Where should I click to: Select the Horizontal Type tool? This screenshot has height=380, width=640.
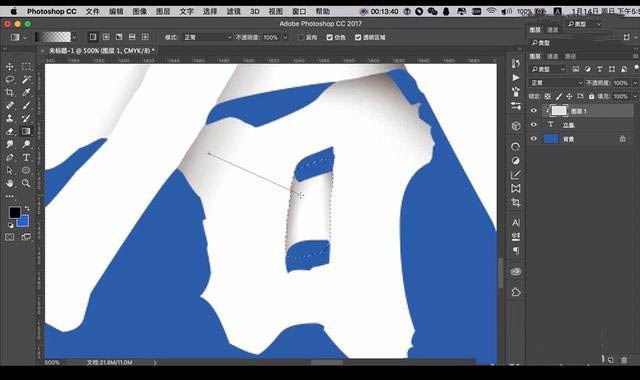click(x=26, y=158)
